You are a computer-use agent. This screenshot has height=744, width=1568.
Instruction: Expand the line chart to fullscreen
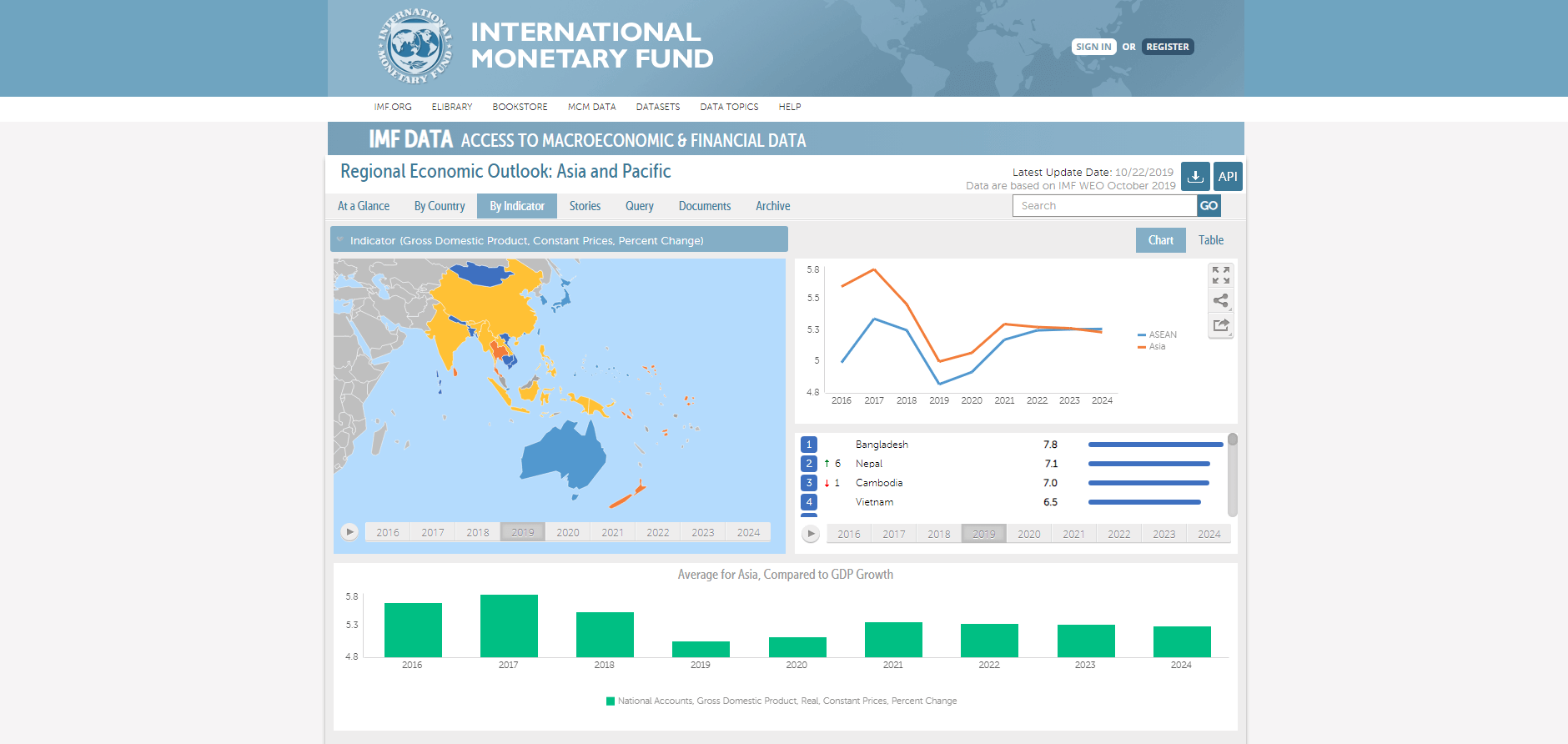pyautogui.click(x=1221, y=275)
